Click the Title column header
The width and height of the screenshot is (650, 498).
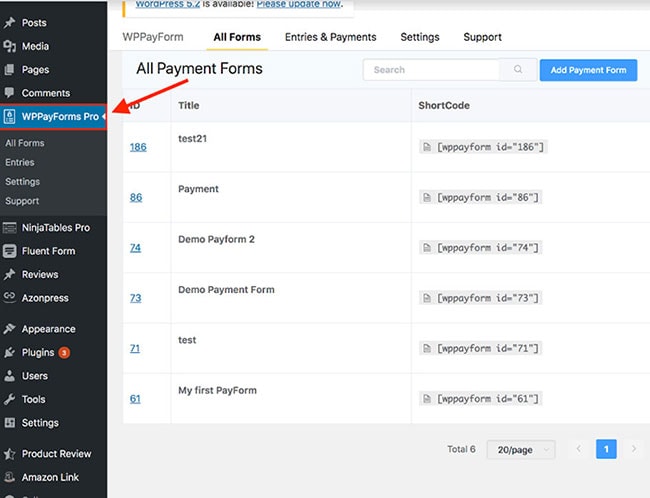point(189,105)
